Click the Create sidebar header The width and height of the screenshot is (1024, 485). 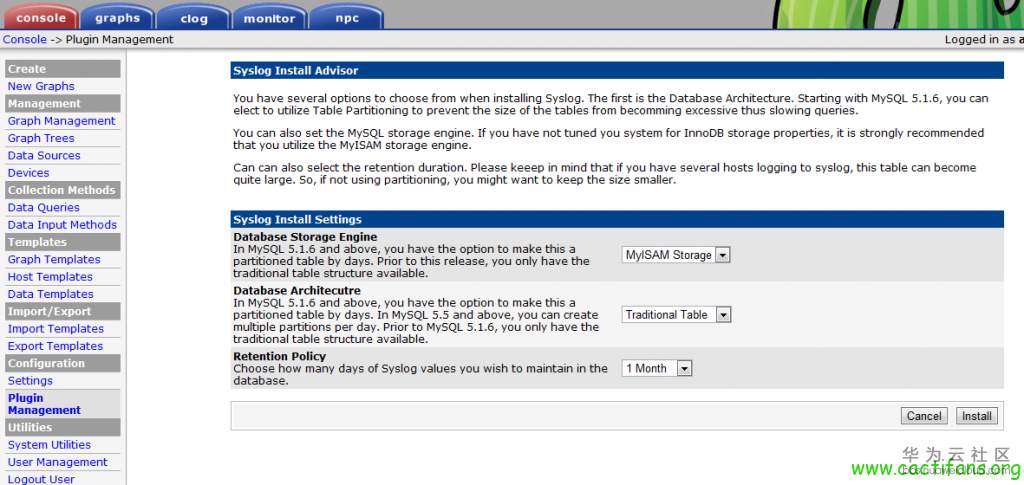(63, 69)
